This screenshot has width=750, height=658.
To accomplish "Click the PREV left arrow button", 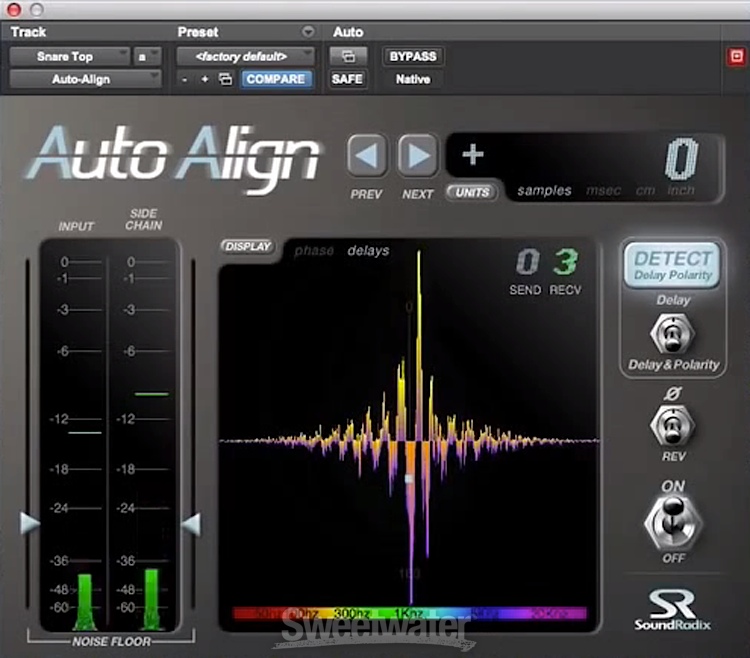I will tap(367, 157).
